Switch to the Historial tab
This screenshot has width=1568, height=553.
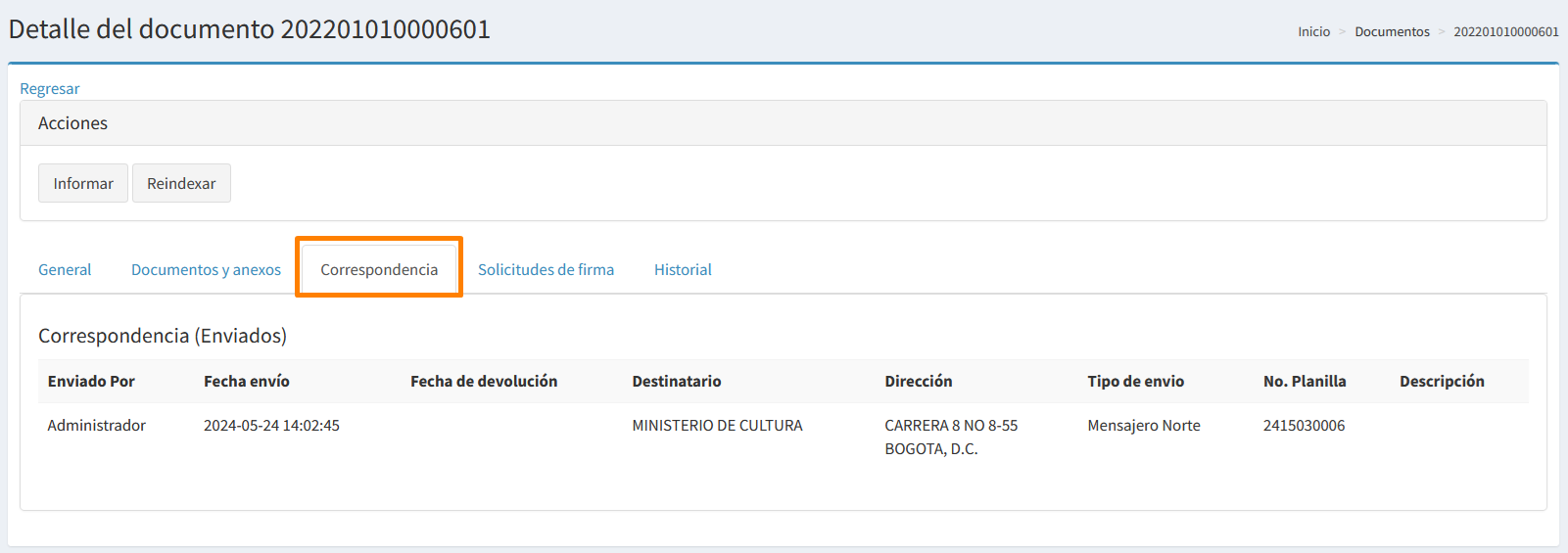tap(683, 269)
